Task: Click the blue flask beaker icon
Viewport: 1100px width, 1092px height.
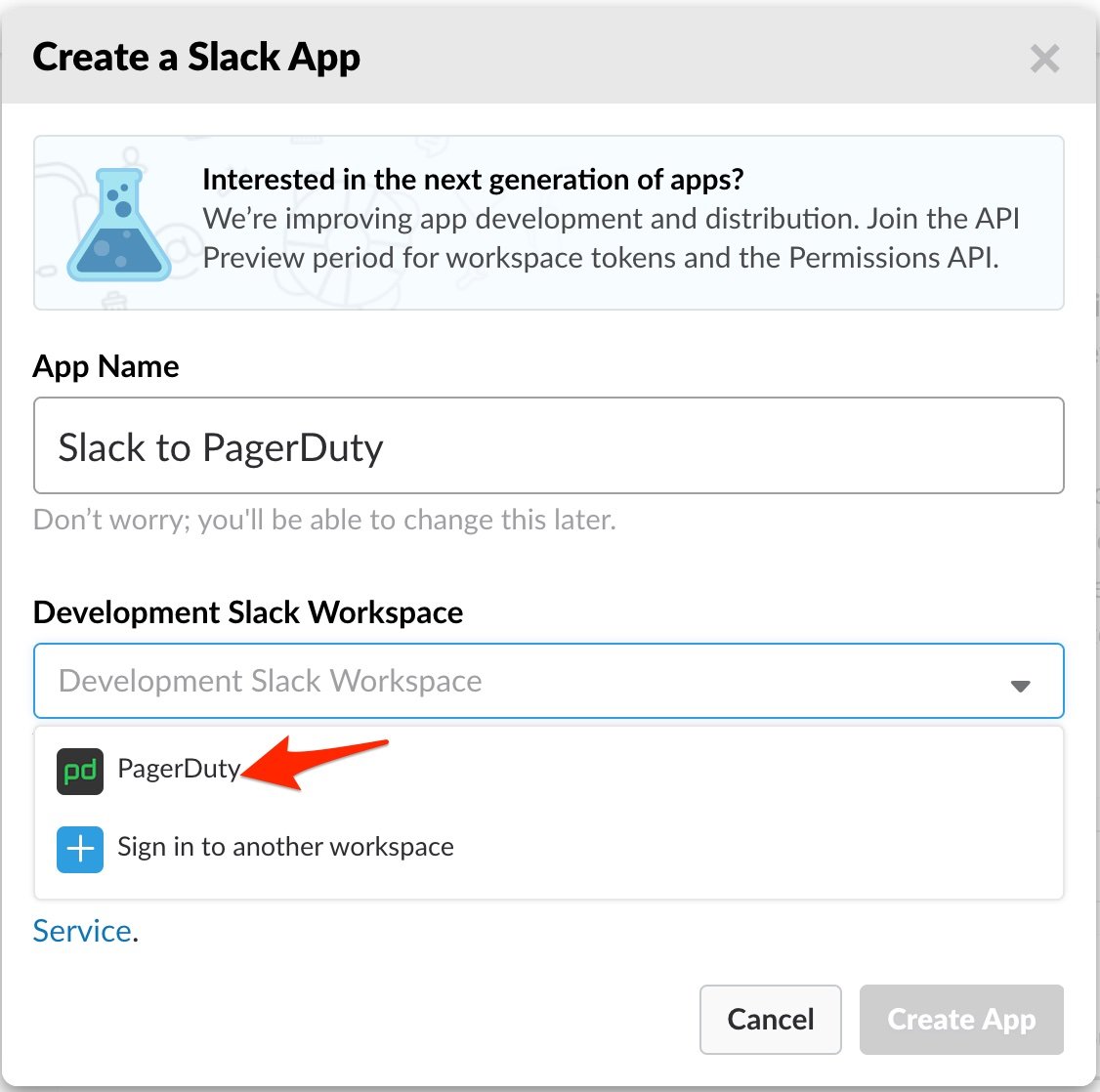Action: tap(118, 225)
